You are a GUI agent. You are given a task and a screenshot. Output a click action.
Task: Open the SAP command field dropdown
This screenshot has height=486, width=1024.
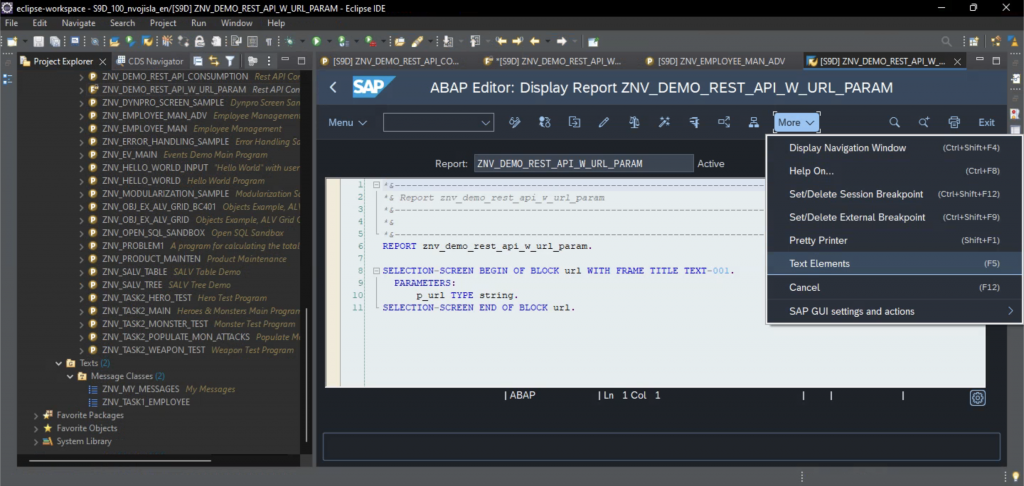[486, 122]
